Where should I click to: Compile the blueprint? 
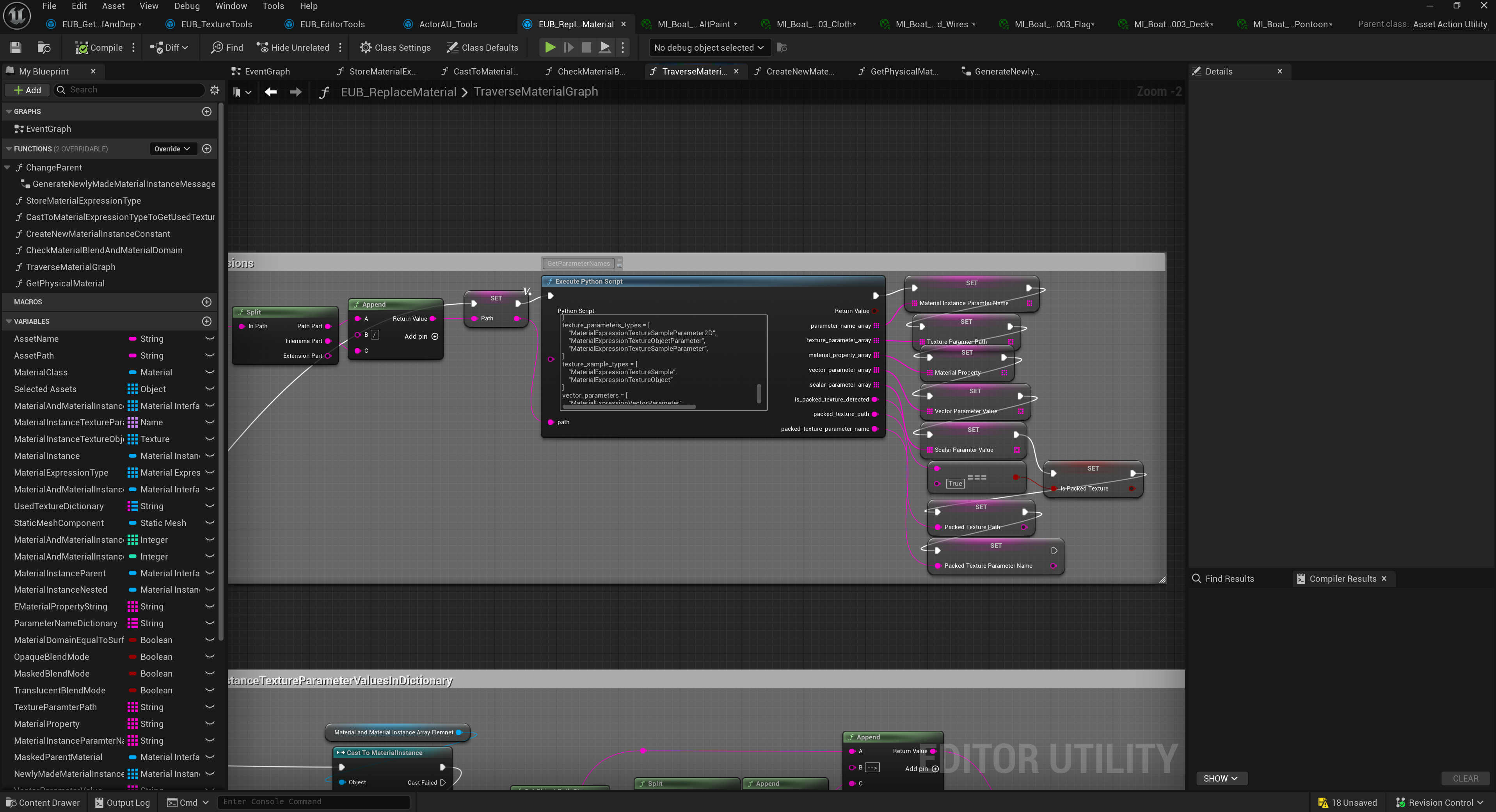pos(99,48)
